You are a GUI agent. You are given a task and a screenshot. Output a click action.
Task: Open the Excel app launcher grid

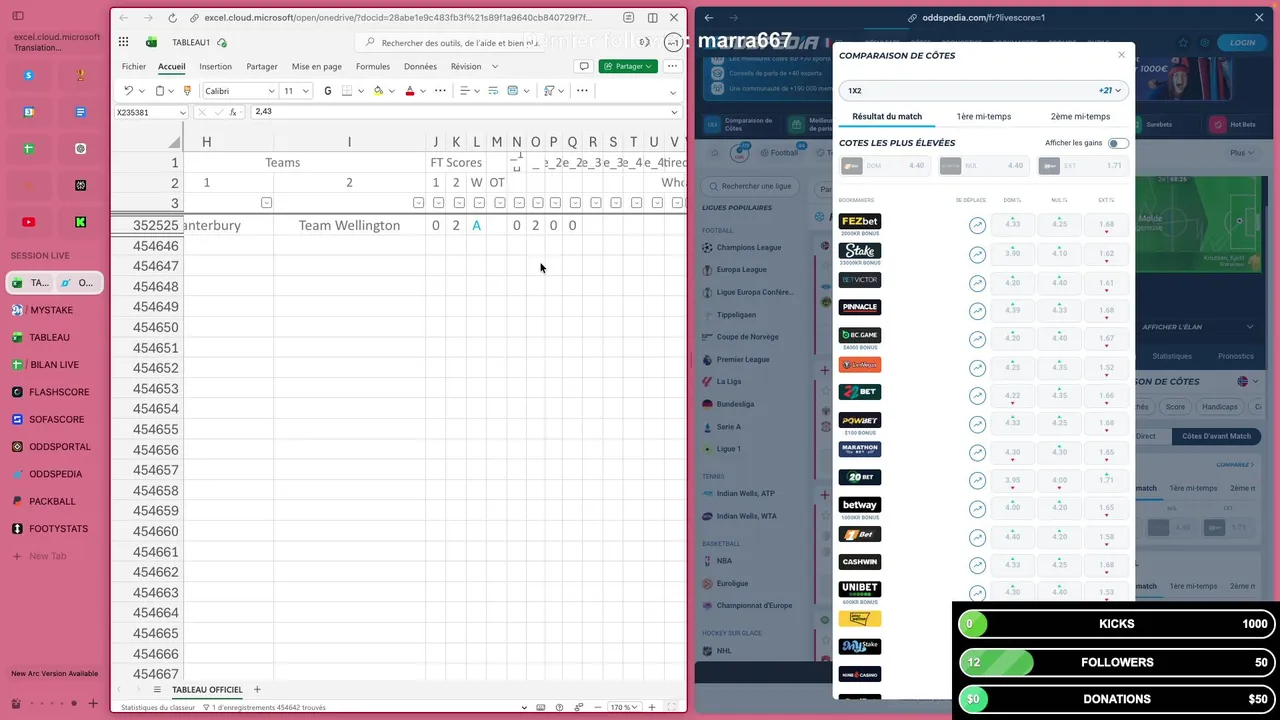pos(123,42)
